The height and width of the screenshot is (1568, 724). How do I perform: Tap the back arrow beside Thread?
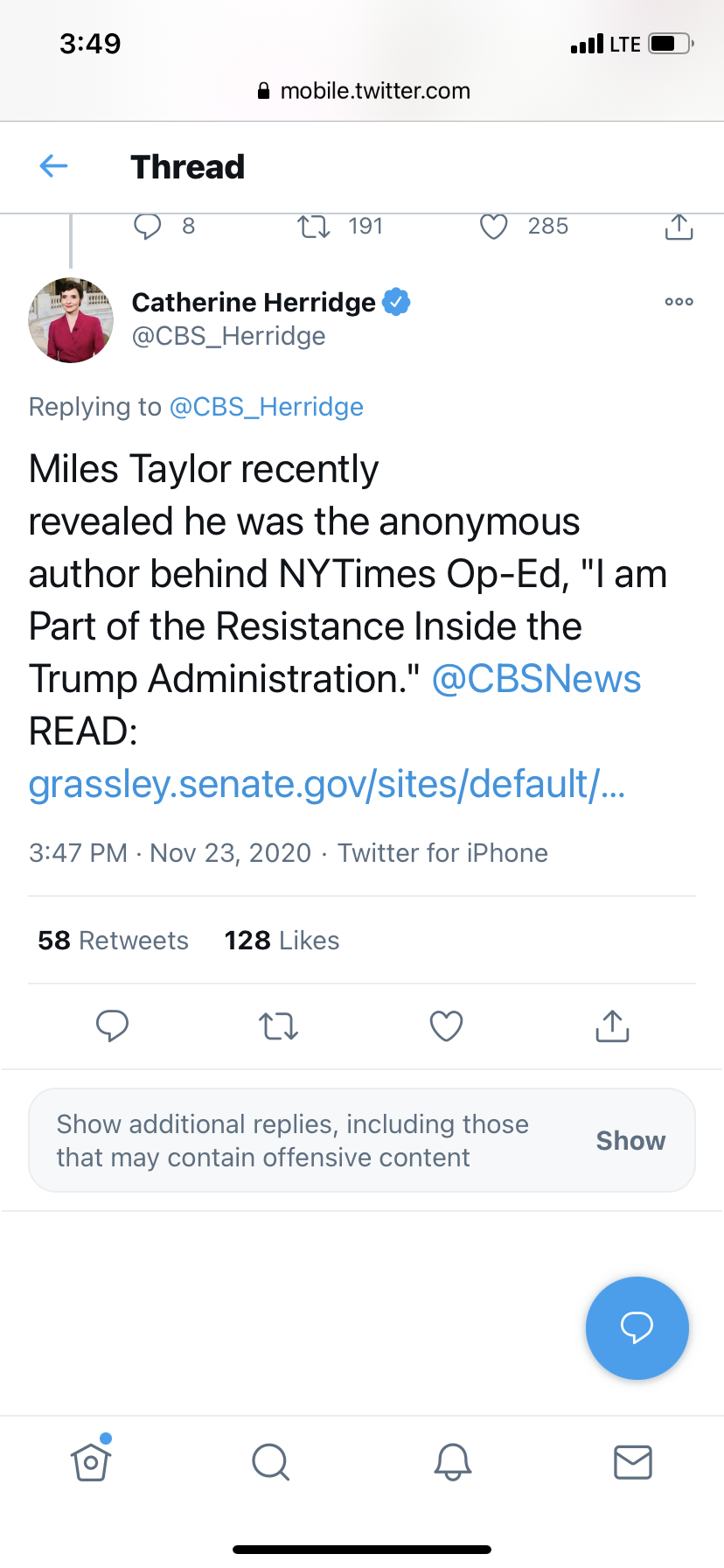pos(54,165)
